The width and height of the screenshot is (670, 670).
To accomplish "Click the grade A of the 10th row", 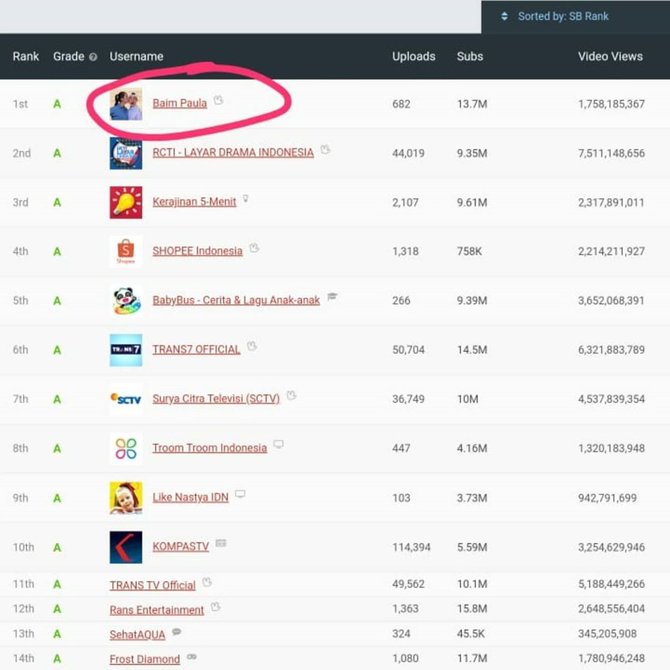I will (57, 547).
